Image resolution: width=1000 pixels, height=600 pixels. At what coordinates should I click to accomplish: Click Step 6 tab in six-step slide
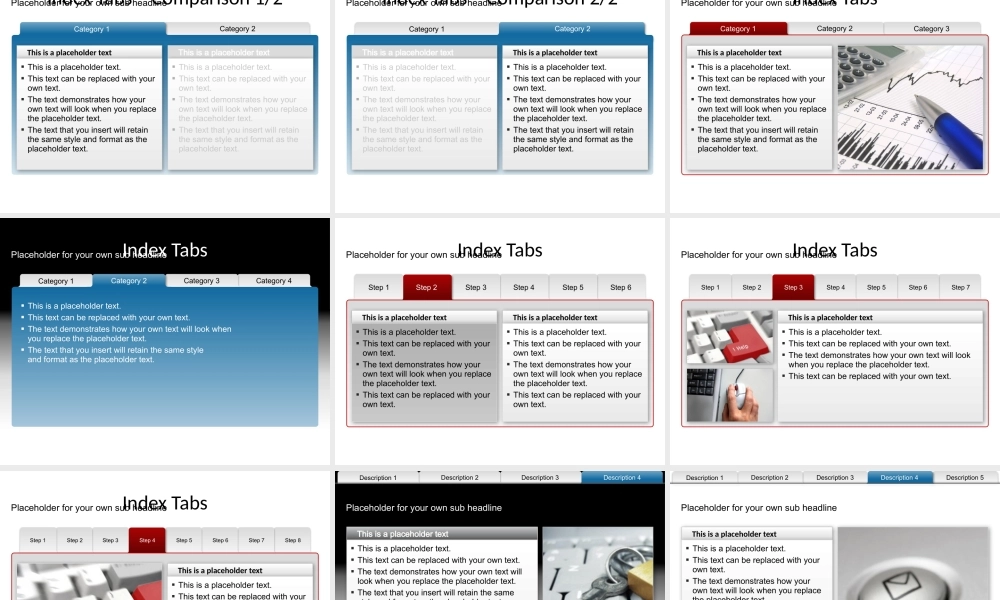coord(621,287)
